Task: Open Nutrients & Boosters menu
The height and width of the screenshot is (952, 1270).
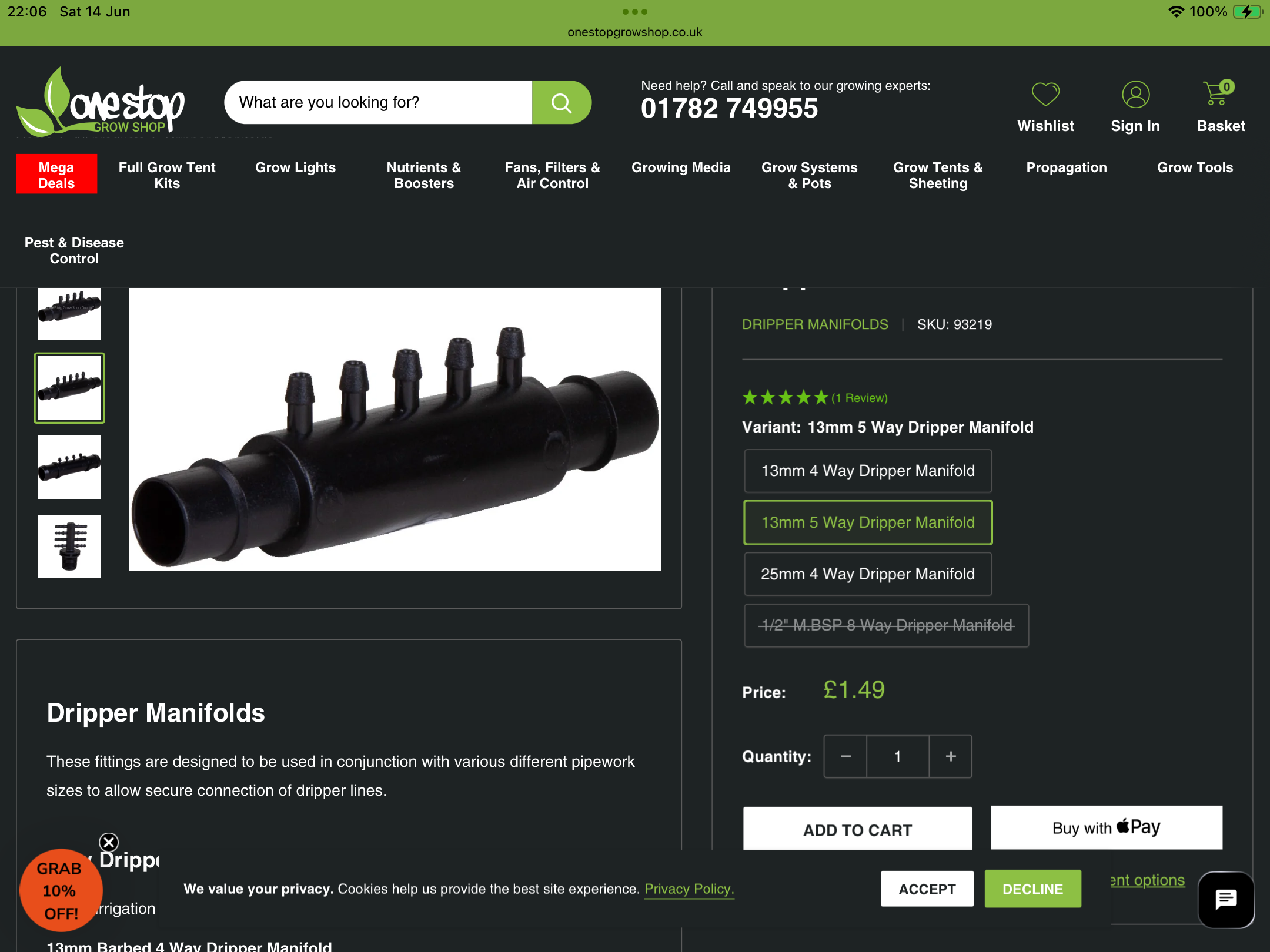Action: pos(424,175)
